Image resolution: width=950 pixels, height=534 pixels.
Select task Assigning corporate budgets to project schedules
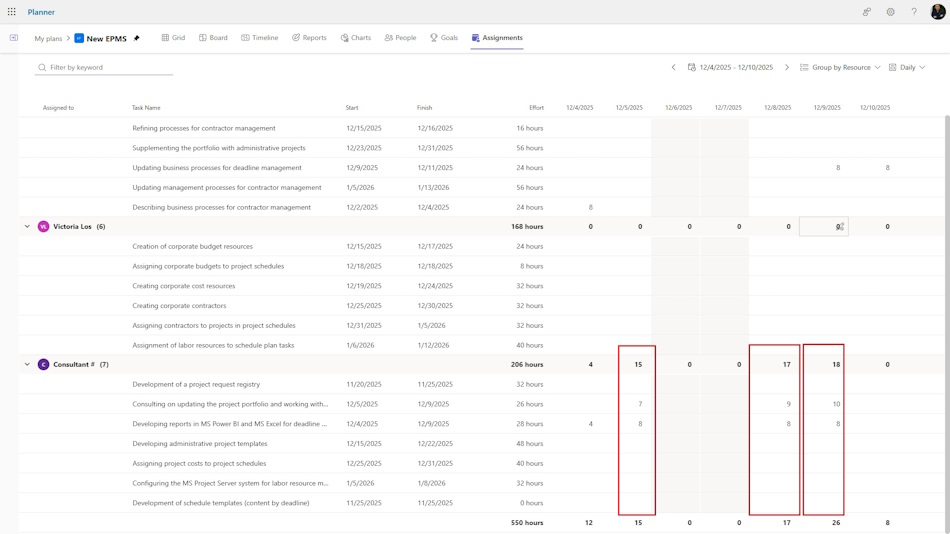(x=208, y=266)
